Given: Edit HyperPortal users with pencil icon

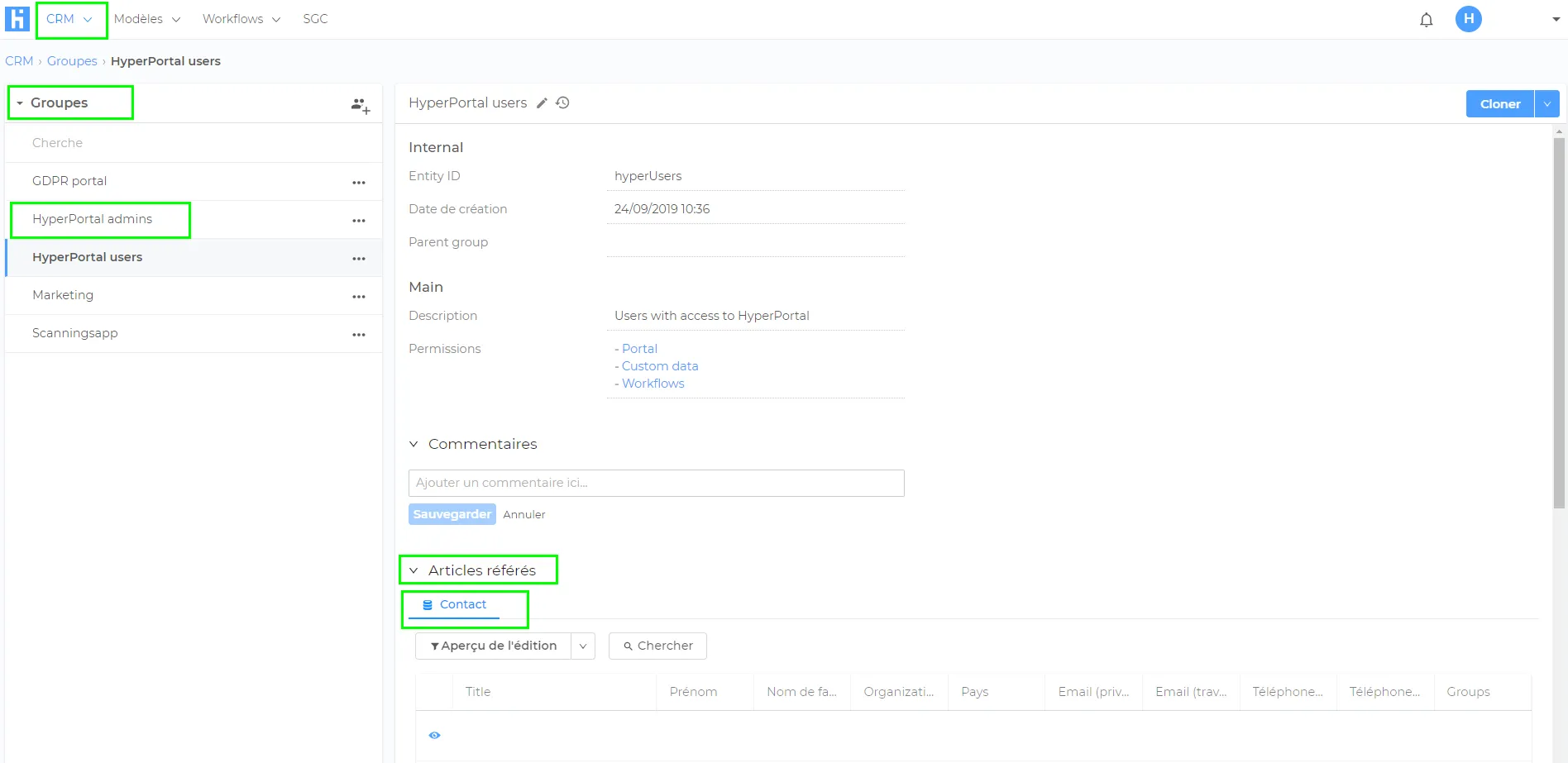Looking at the screenshot, I should point(542,103).
